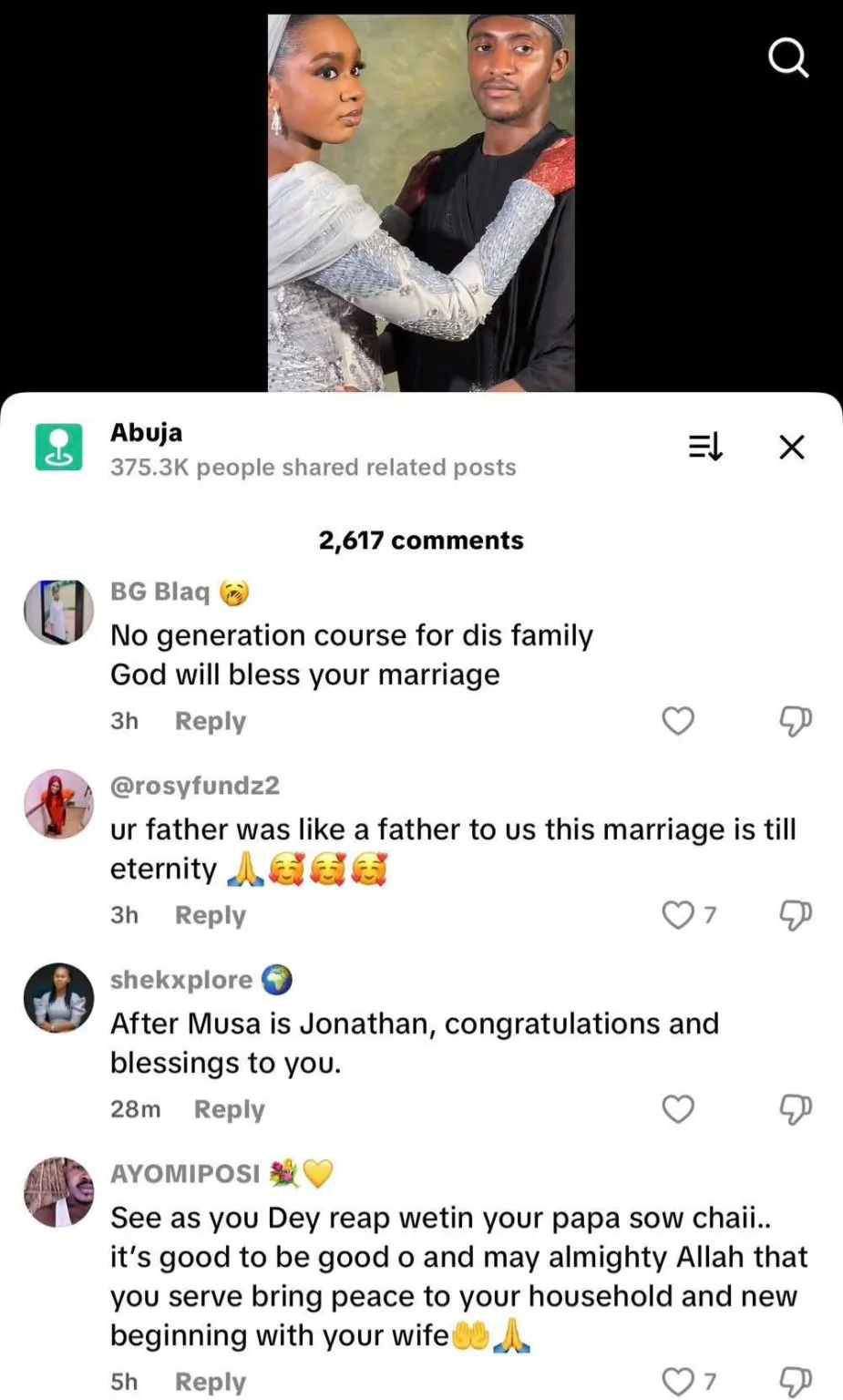Reply to @rosyfundz2's comment
843x1400 pixels.
pyautogui.click(x=211, y=915)
